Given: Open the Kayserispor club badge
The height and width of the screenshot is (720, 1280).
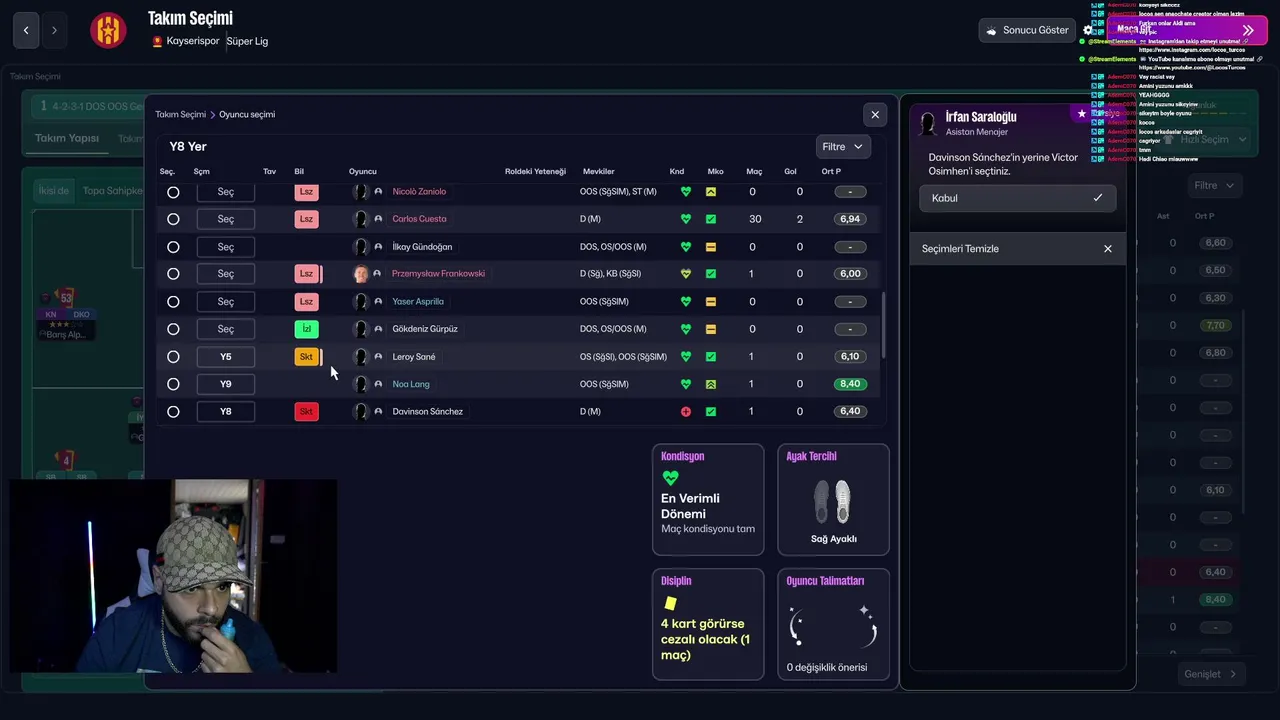Looking at the screenshot, I should (x=108, y=30).
